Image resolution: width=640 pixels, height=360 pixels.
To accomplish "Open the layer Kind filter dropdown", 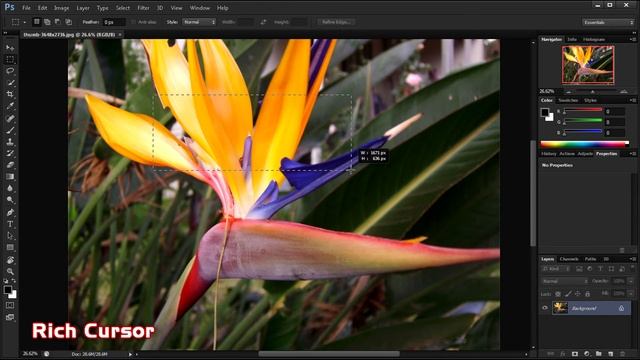I will (x=556, y=269).
